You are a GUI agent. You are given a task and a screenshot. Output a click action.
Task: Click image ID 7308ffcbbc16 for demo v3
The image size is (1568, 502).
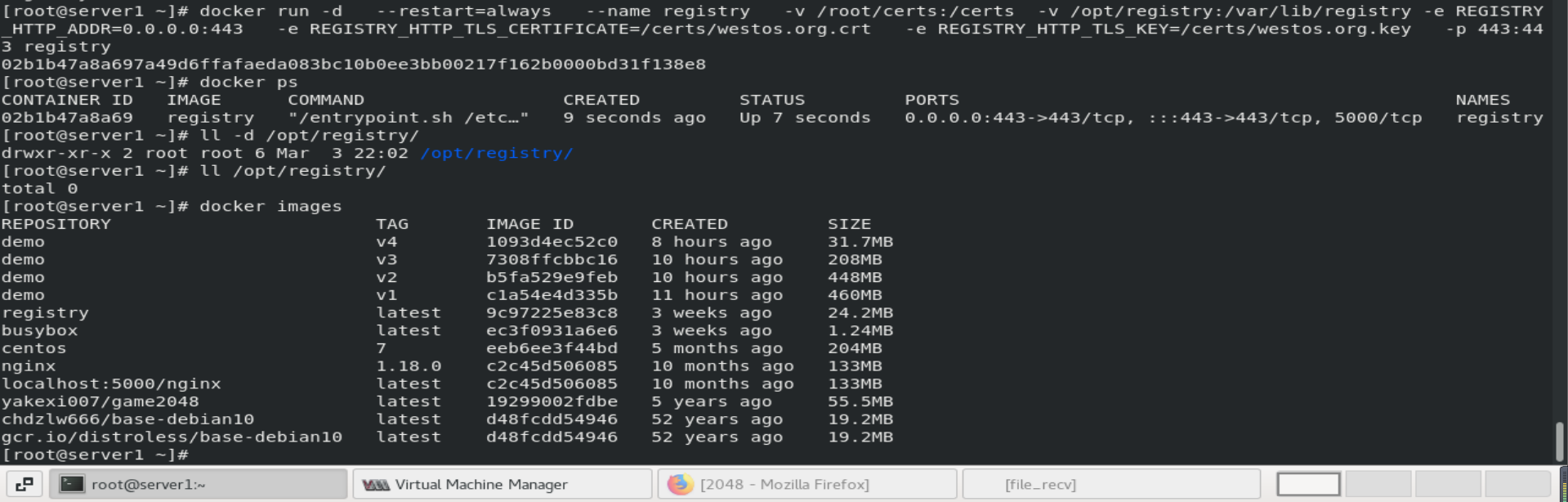(552, 260)
